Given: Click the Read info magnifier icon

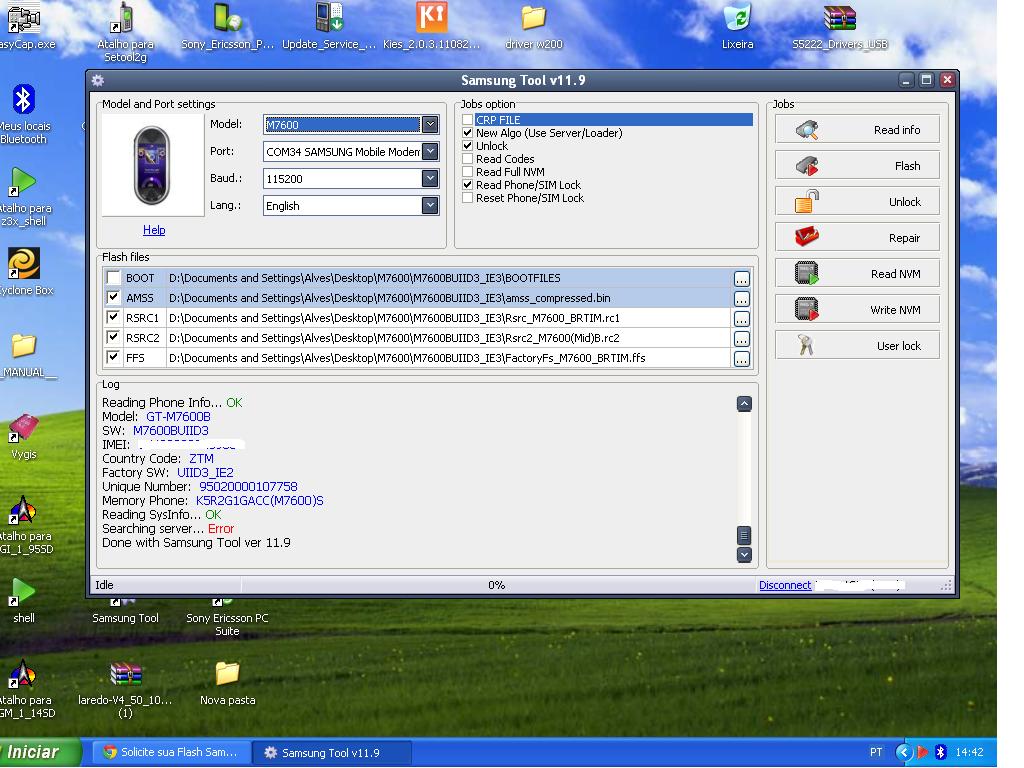Looking at the screenshot, I should 807,130.
